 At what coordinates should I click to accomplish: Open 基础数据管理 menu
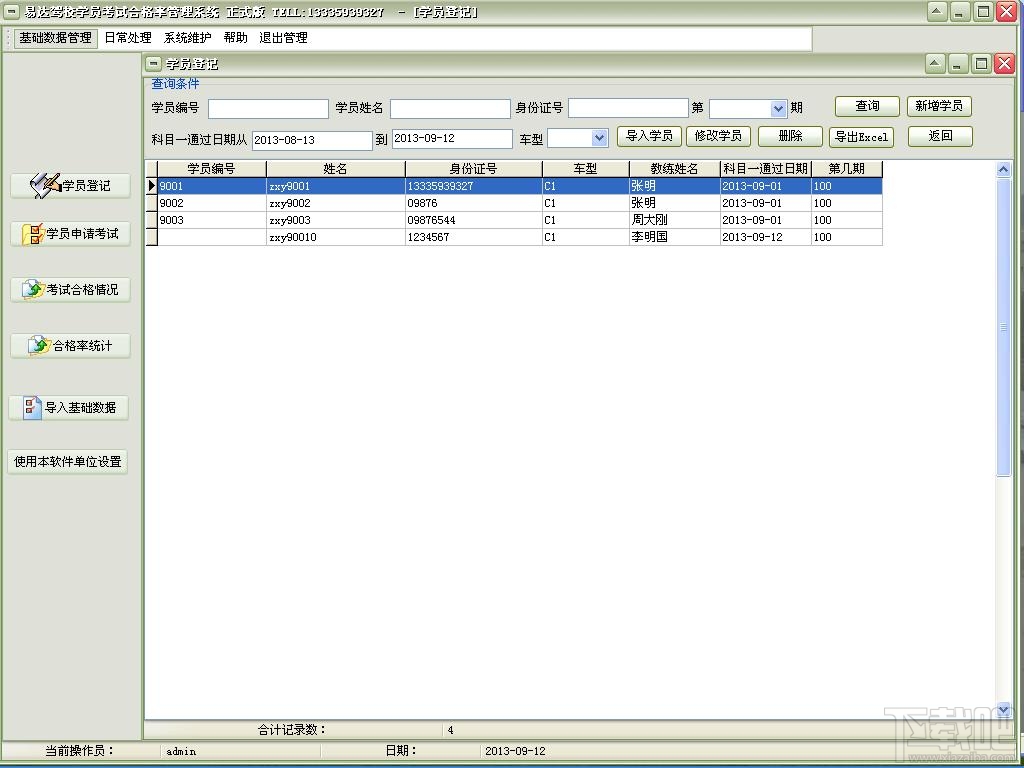56,38
